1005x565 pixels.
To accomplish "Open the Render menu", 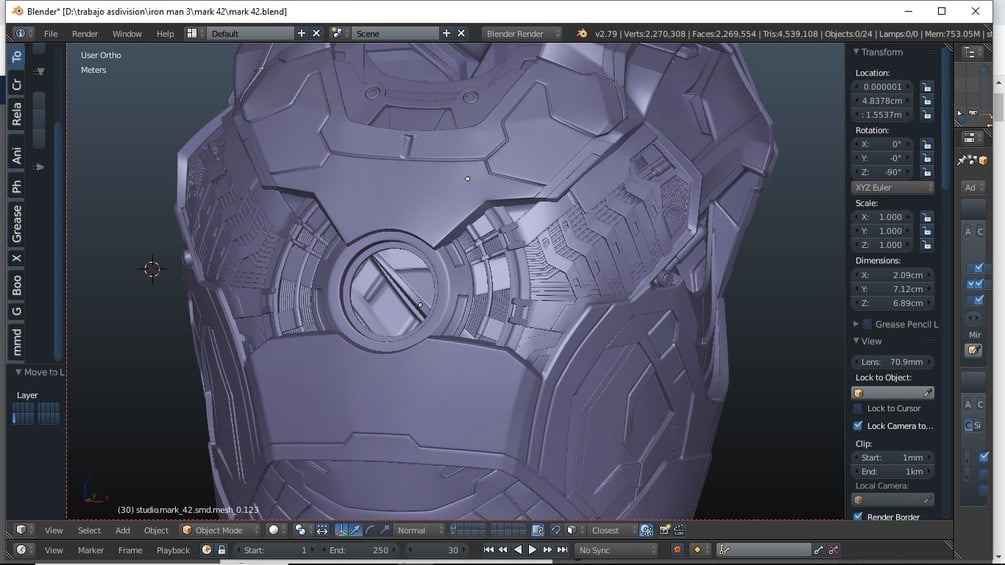I will pos(85,33).
